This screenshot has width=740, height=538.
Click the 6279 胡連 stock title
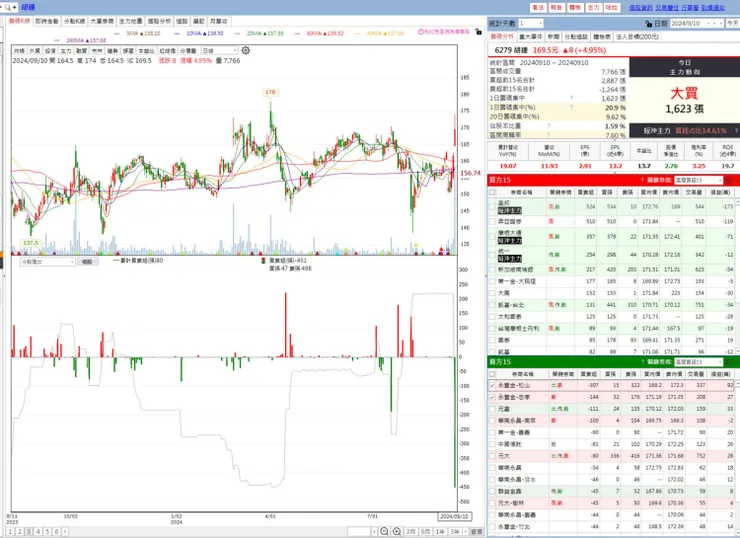coord(511,50)
